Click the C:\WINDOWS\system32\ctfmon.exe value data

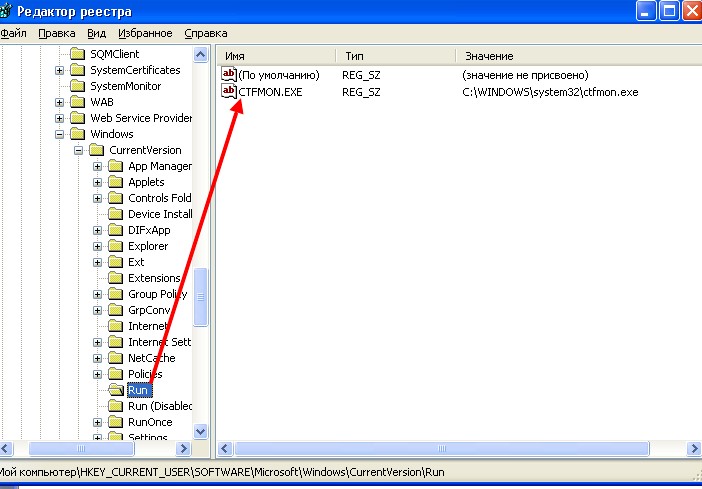pyautogui.click(x=550, y=92)
